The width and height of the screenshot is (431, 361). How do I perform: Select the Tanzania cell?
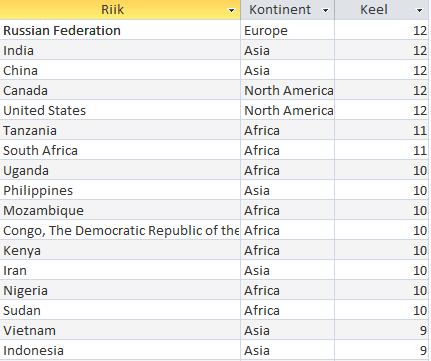pos(120,130)
